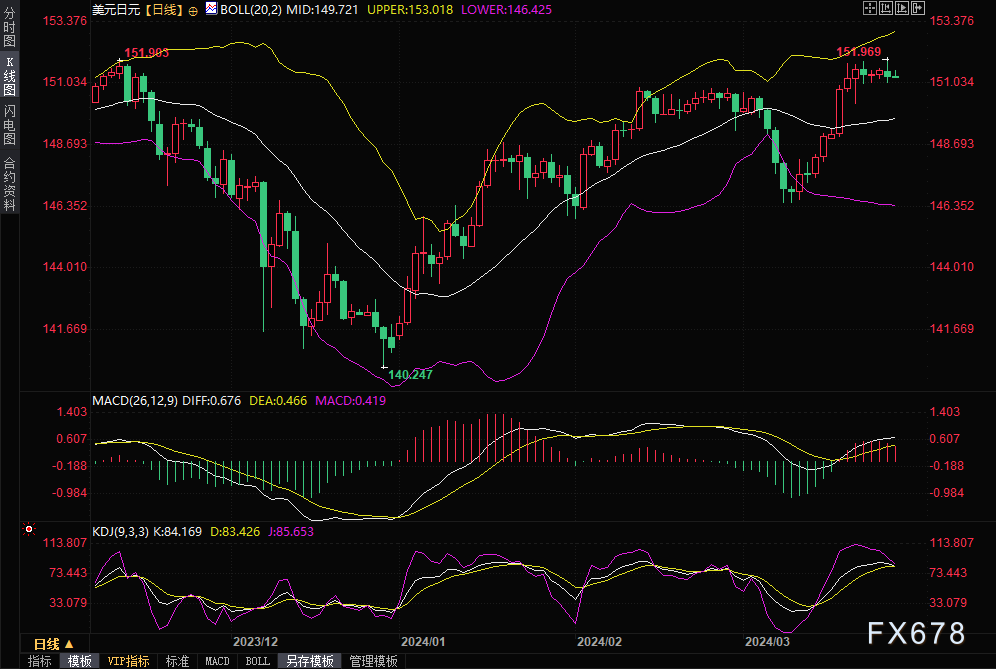Click the panel-export arrow icon at top right

coord(918,8)
